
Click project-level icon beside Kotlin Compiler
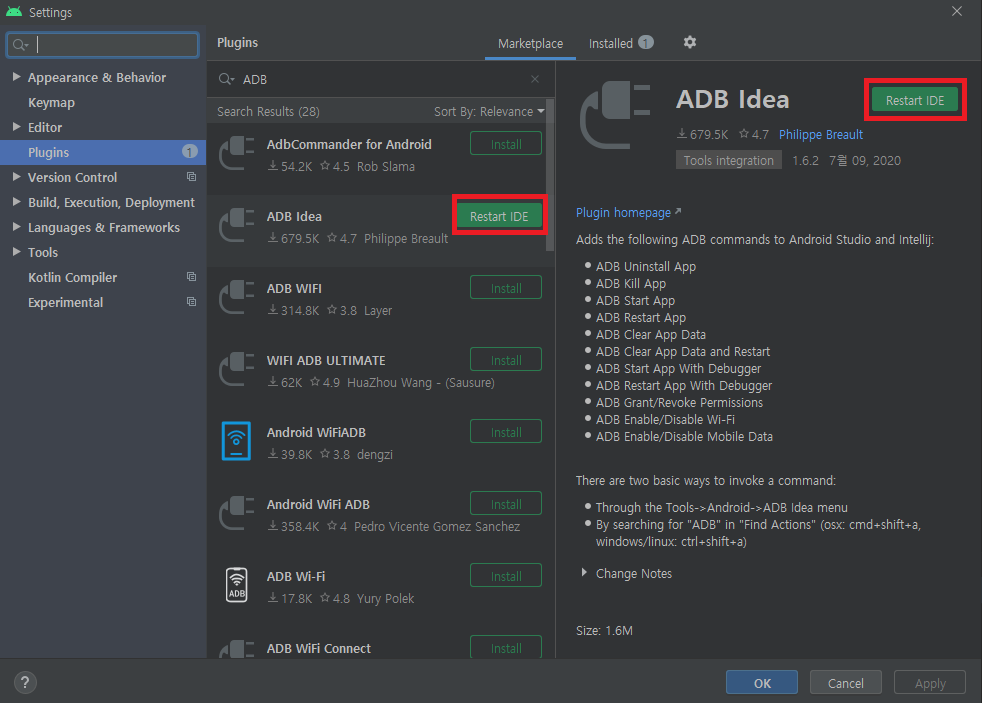click(x=192, y=277)
